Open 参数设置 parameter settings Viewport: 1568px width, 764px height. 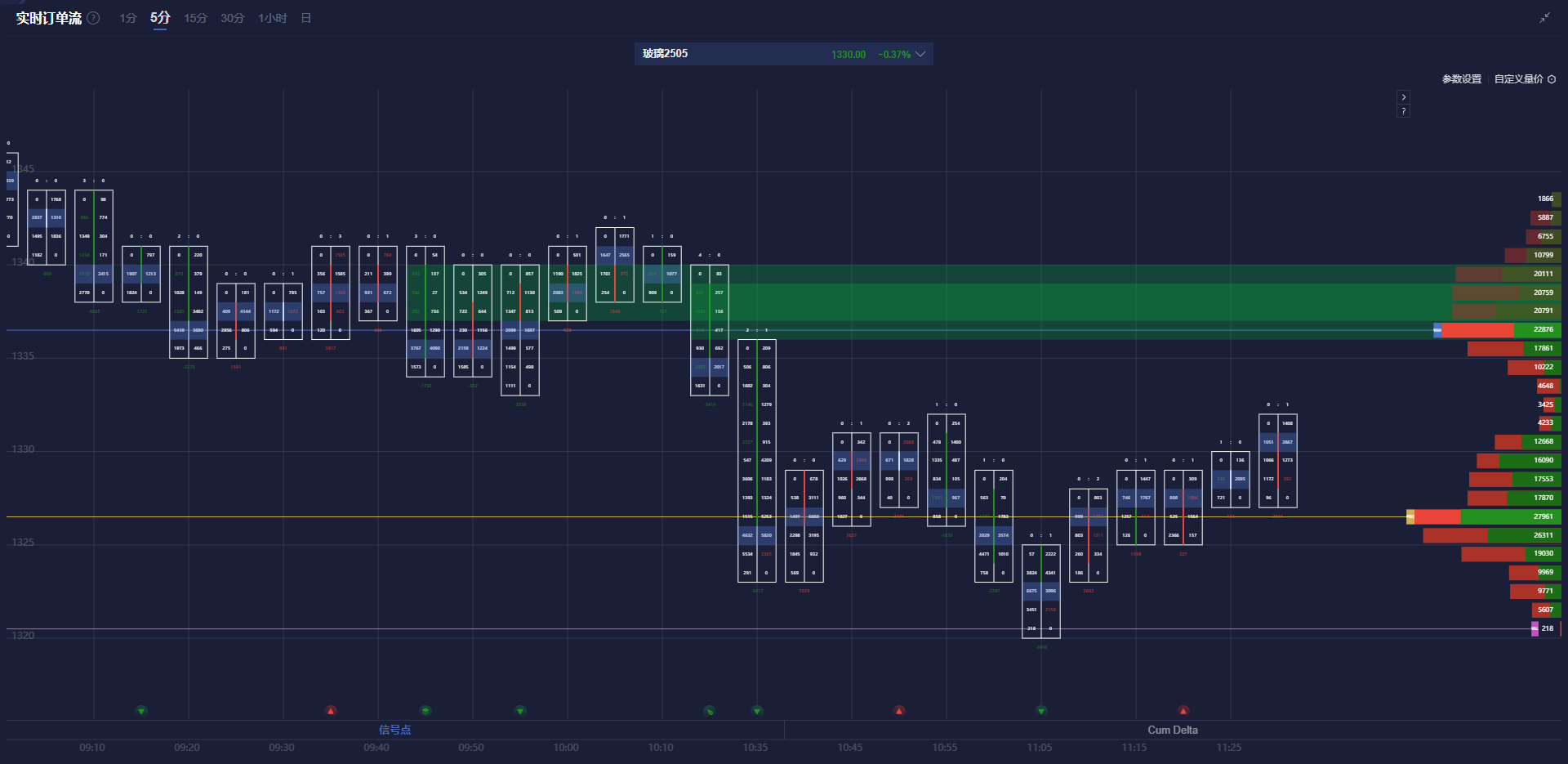1461,79
